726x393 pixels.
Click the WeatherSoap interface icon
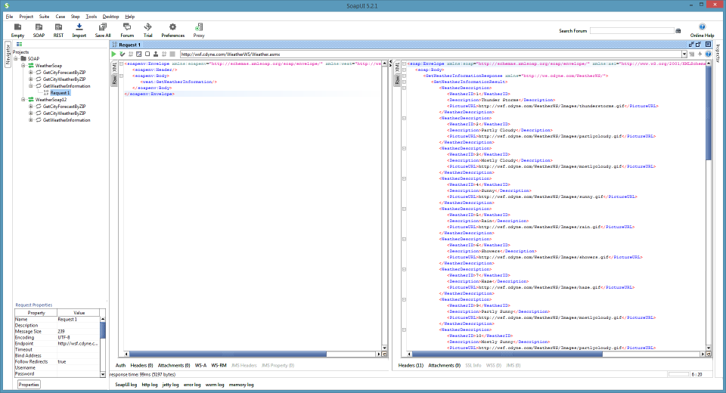31,66
